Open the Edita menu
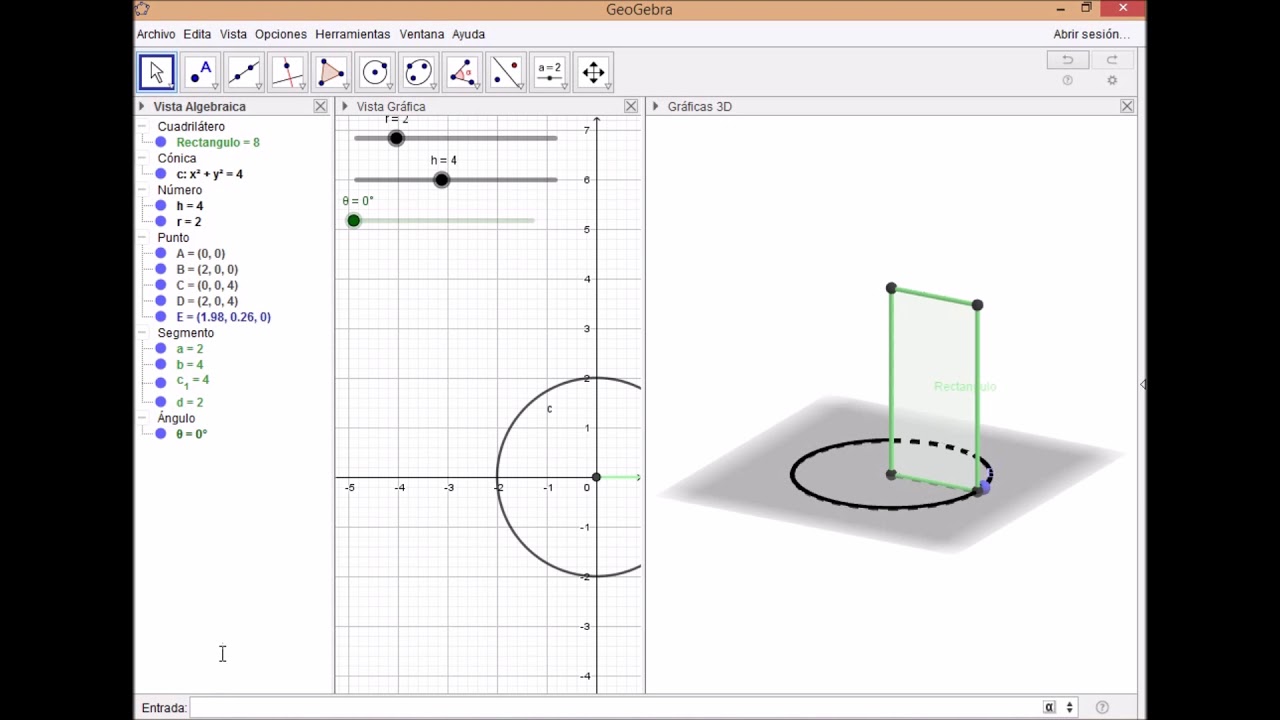Image resolution: width=1280 pixels, height=720 pixels. (x=197, y=34)
